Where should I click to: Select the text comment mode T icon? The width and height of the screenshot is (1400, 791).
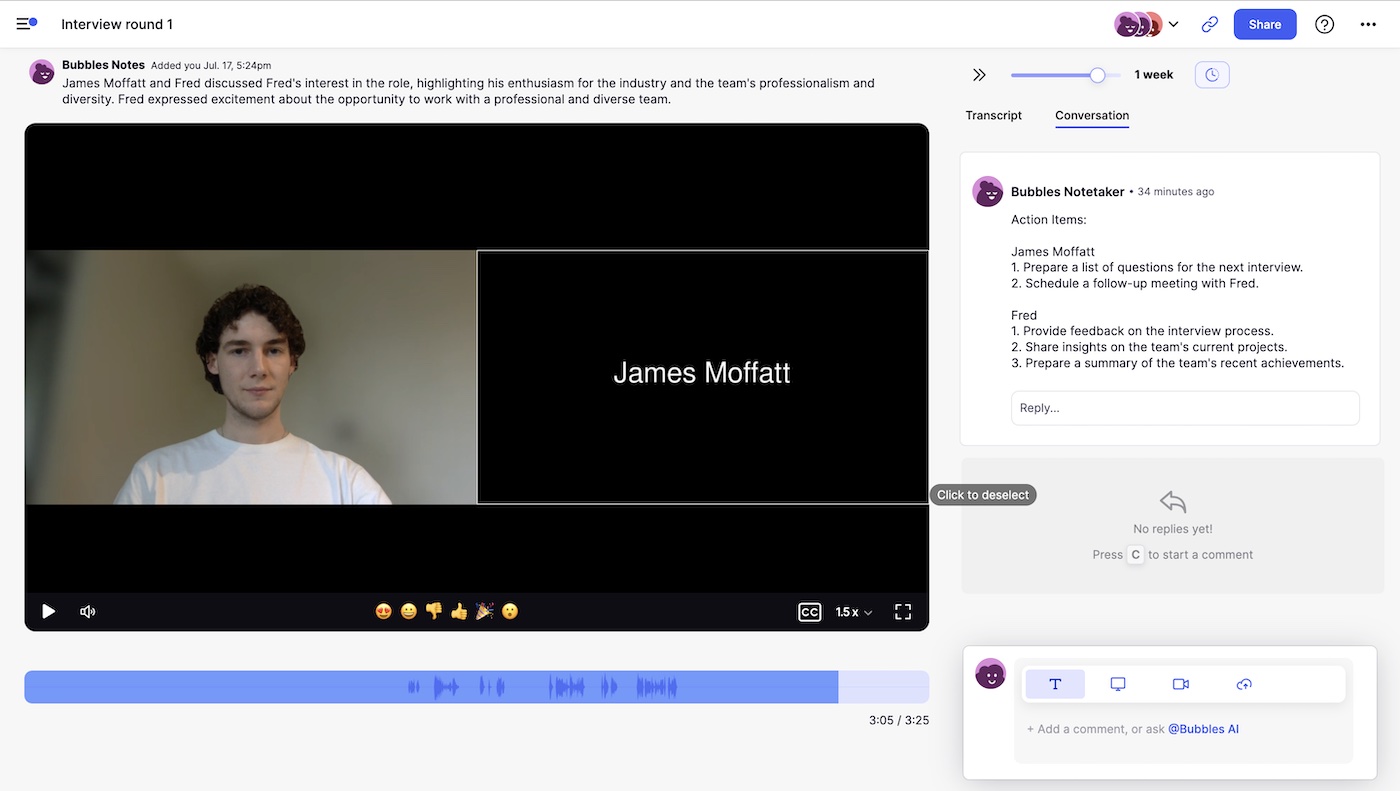[x=1055, y=684]
